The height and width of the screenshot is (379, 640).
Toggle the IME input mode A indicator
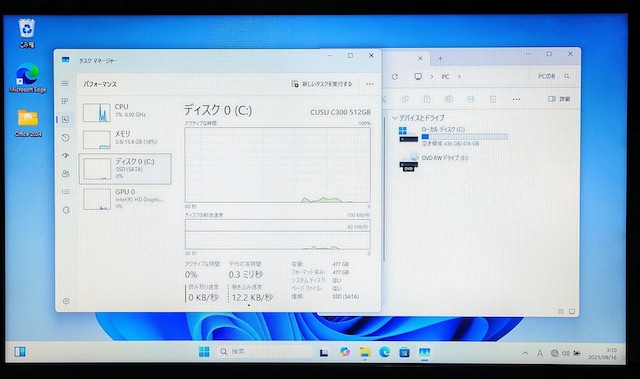(540, 353)
